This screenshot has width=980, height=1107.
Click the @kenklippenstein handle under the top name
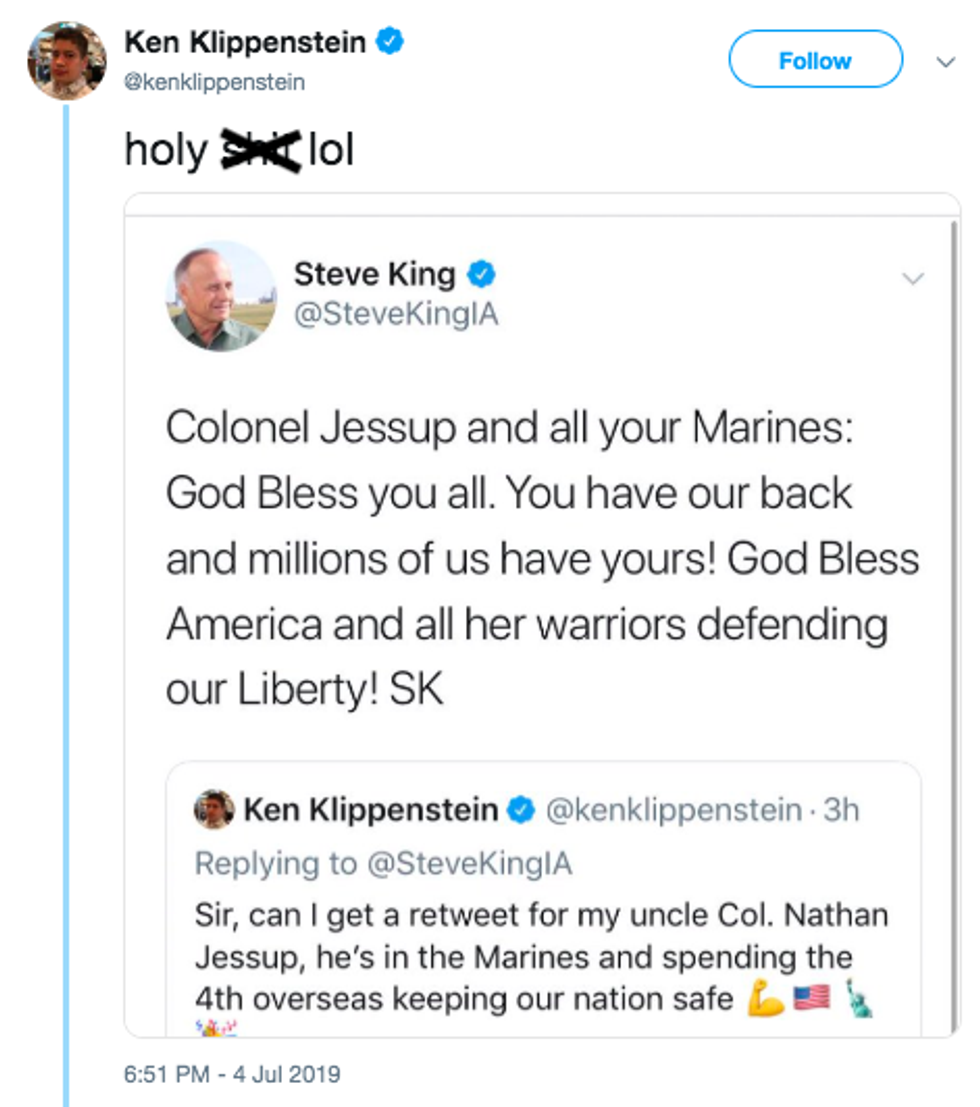click(x=214, y=82)
